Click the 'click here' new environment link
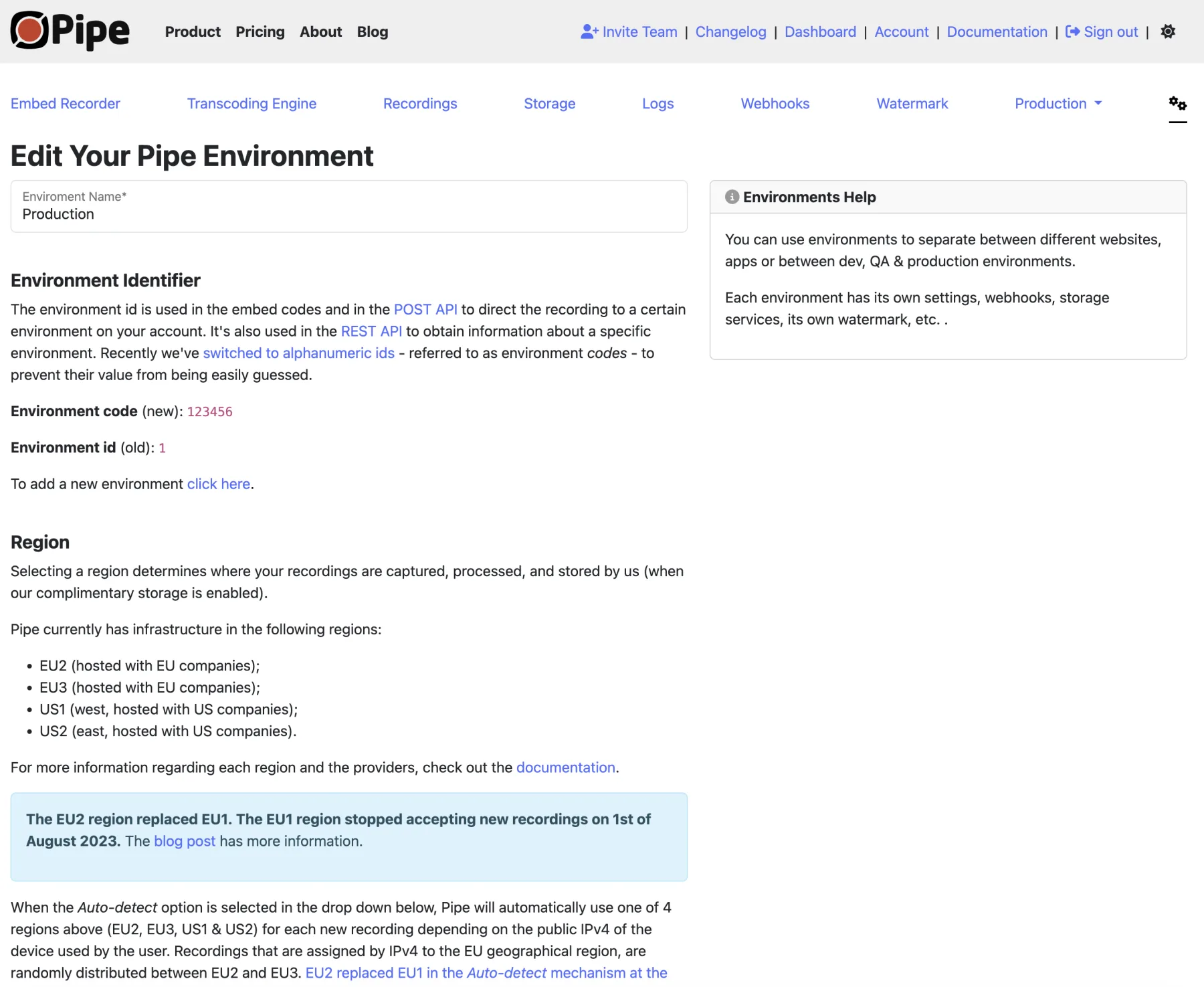Viewport: 1204px width, 987px height. pos(219,484)
